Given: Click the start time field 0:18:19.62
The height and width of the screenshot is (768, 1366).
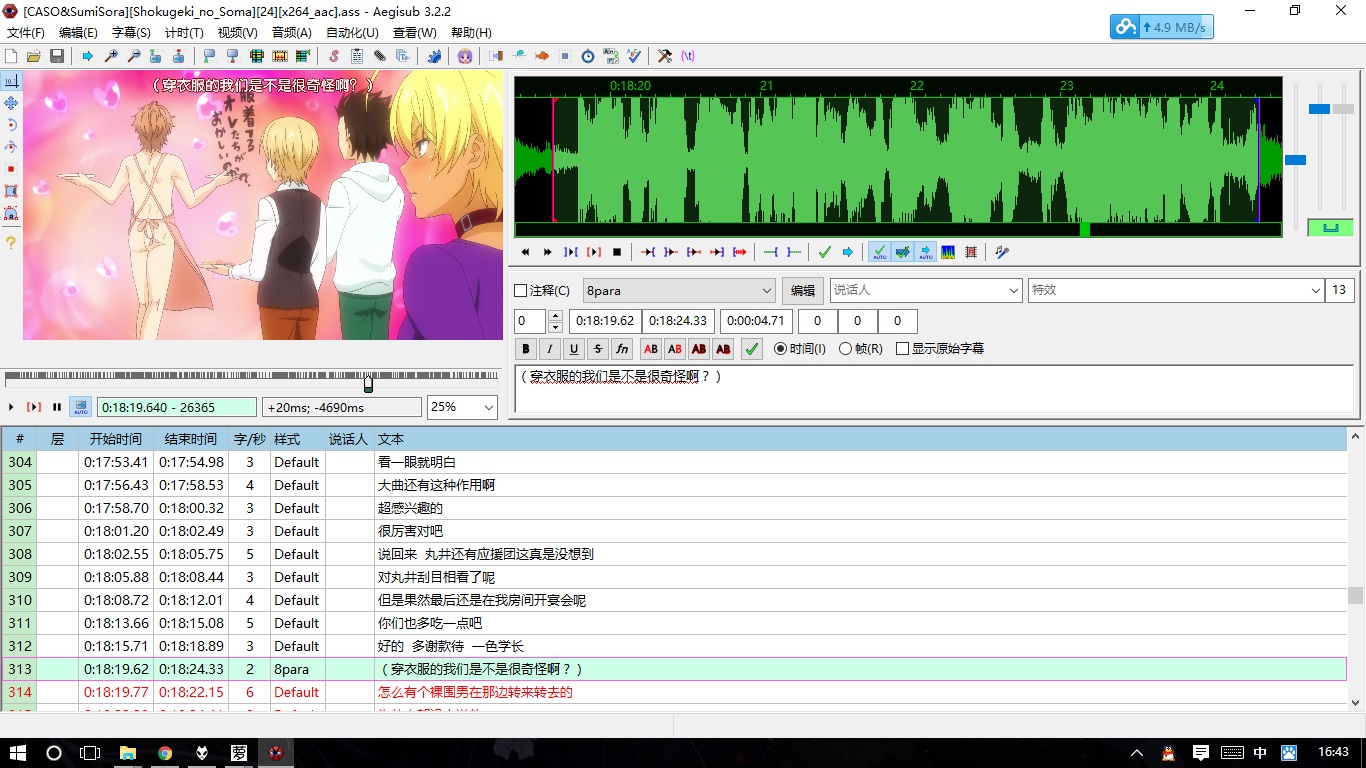Looking at the screenshot, I should (x=603, y=321).
